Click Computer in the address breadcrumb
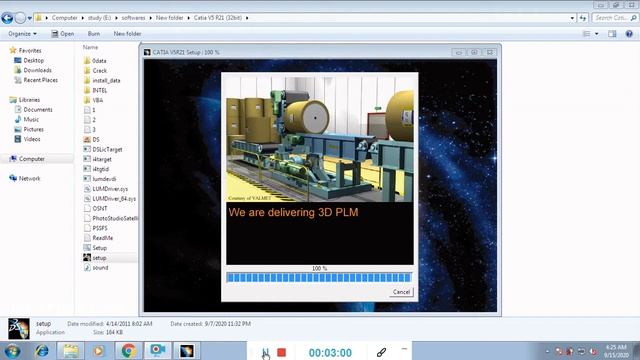The height and width of the screenshot is (360, 640). click(x=64, y=18)
